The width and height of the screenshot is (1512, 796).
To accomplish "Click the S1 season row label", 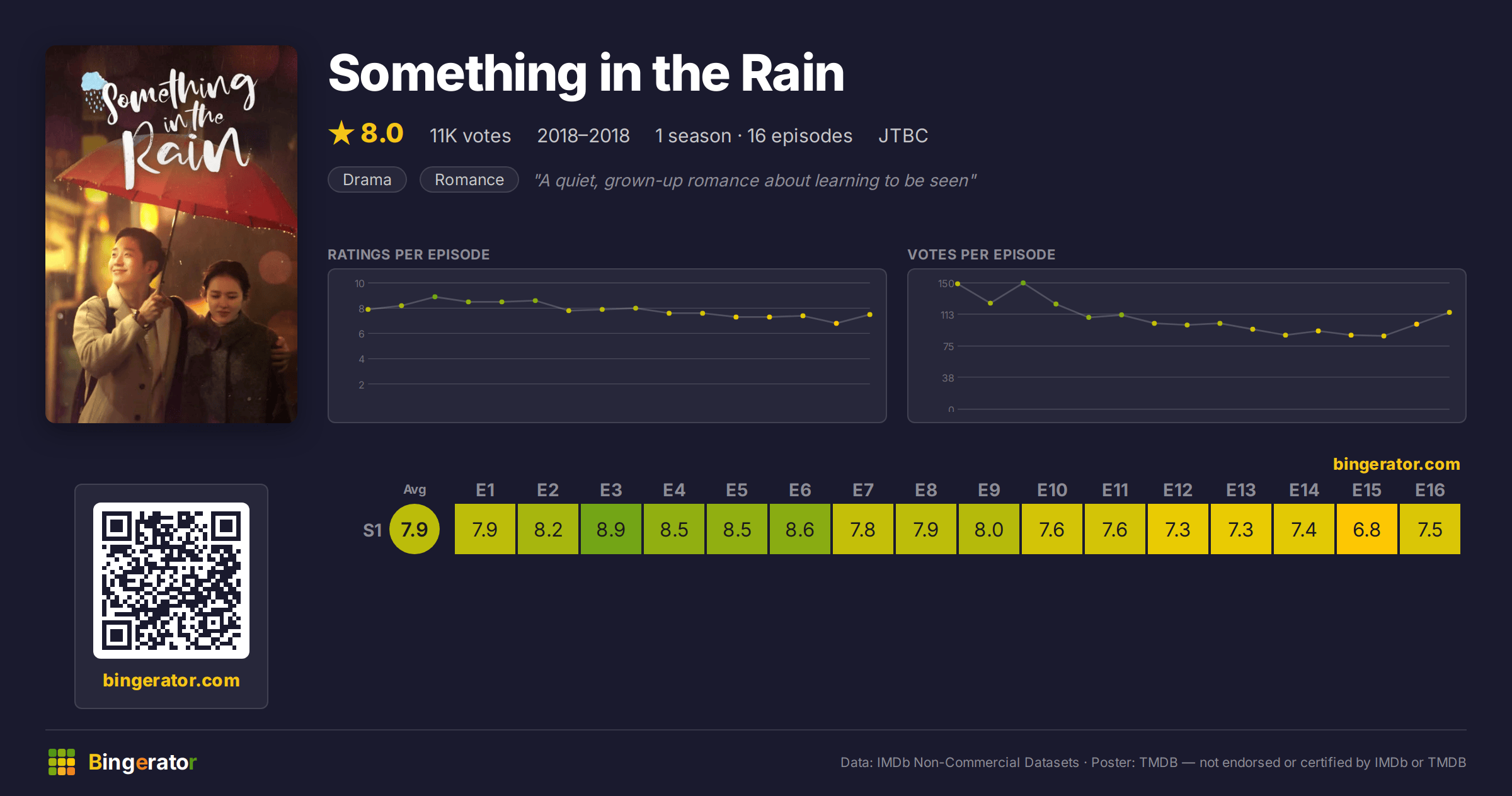I will click(x=372, y=530).
